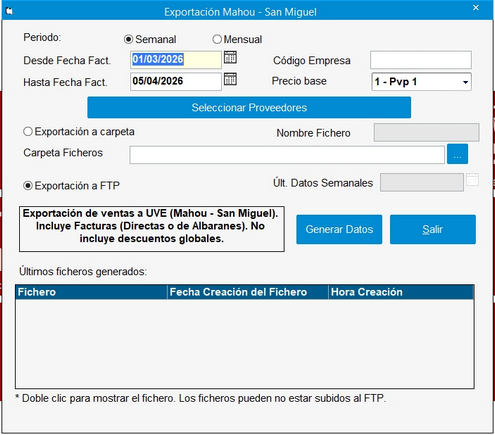This screenshot has height=435, width=495.
Task: Click the app icon in title bar
Action: click(10, 11)
